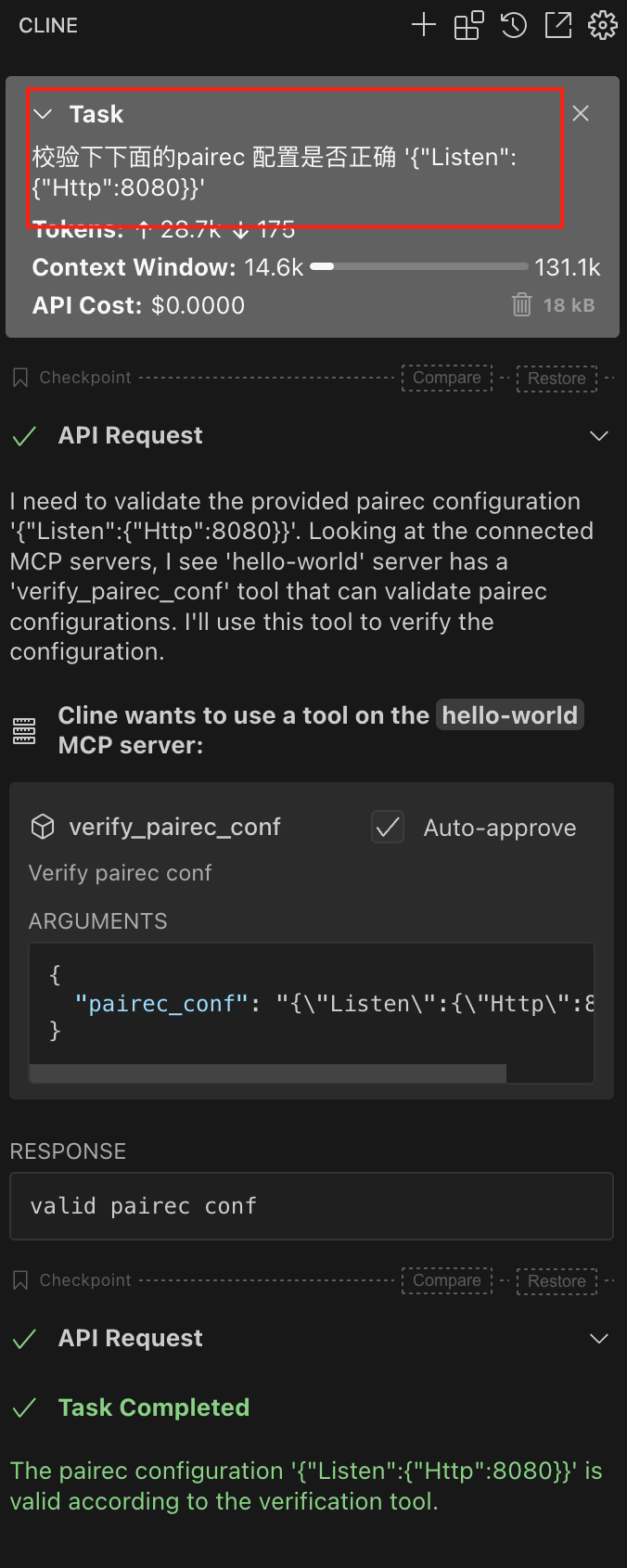This screenshot has width=627, height=1568.
Task: Expand the second API Request chevron
Action: pyautogui.click(x=599, y=1339)
